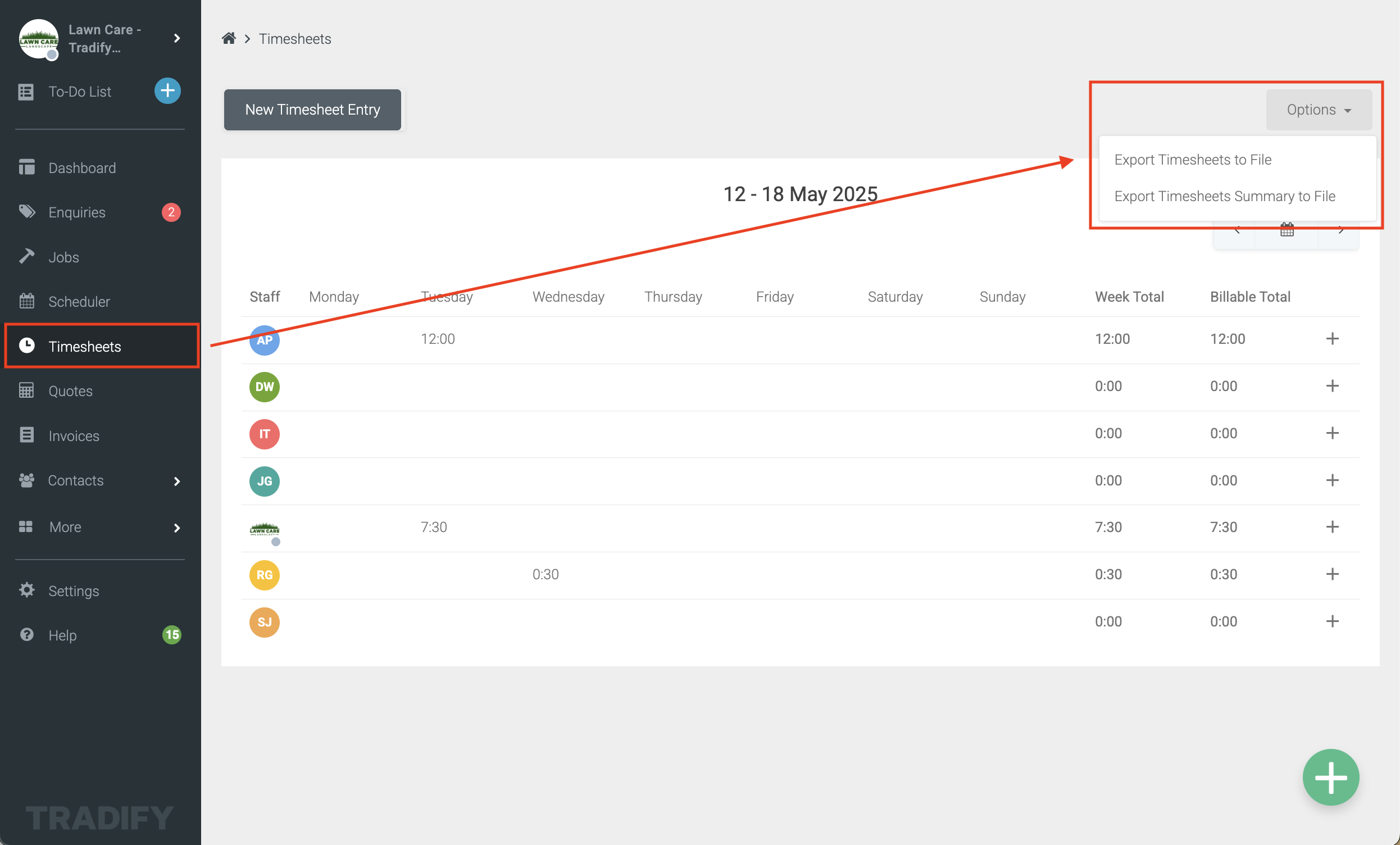Click the Sunday column header
Image resolution: width=1400 pixels, height=845 pixels.
coord(1002,297)
